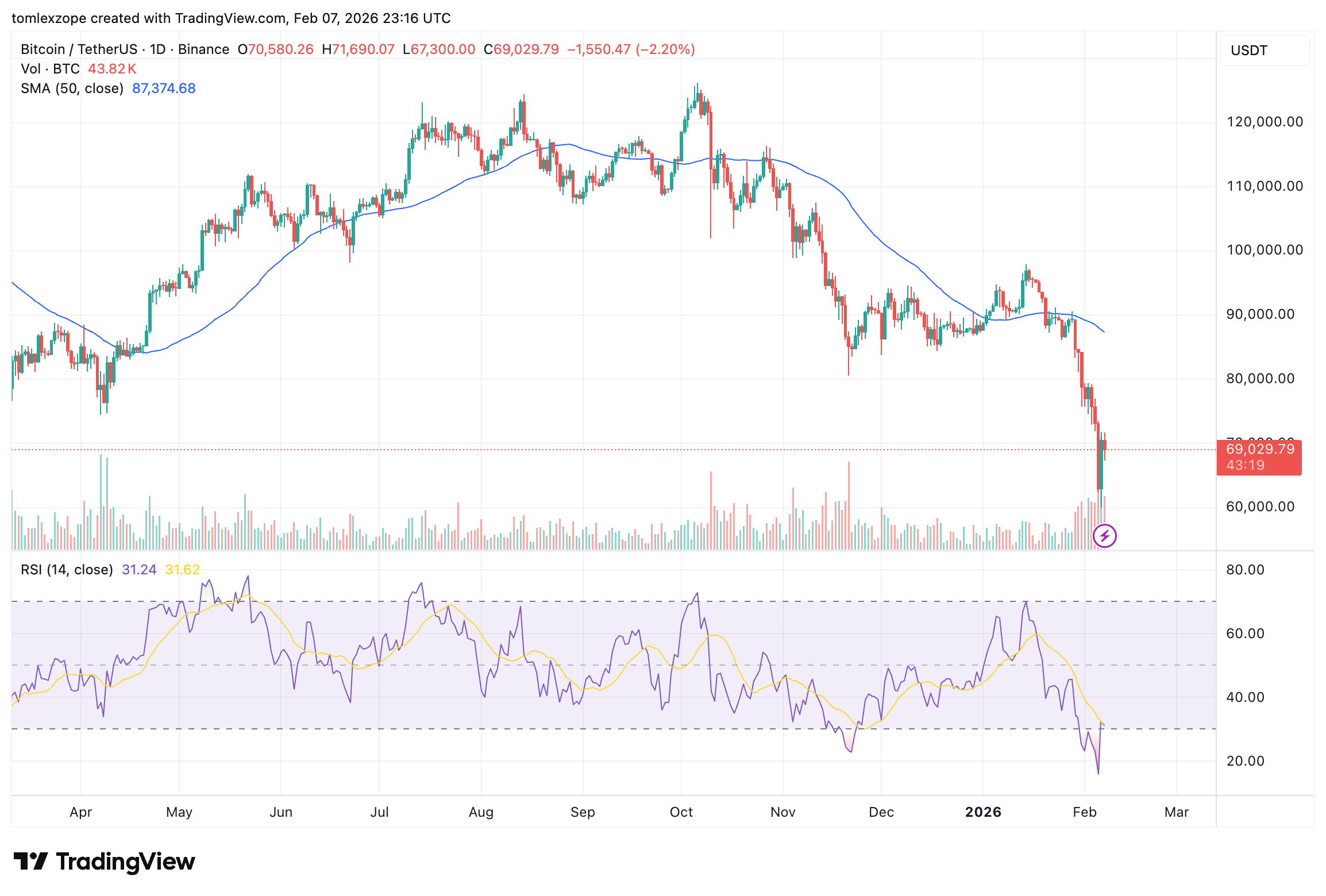Click the Binance exchange name in the legend

point(205,49)
